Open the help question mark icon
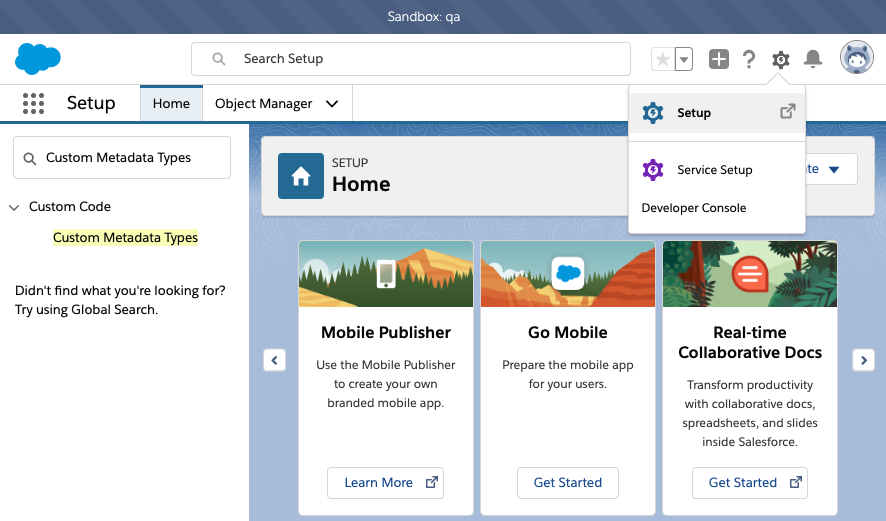The image size is (886, 521). tap(749, 59)
